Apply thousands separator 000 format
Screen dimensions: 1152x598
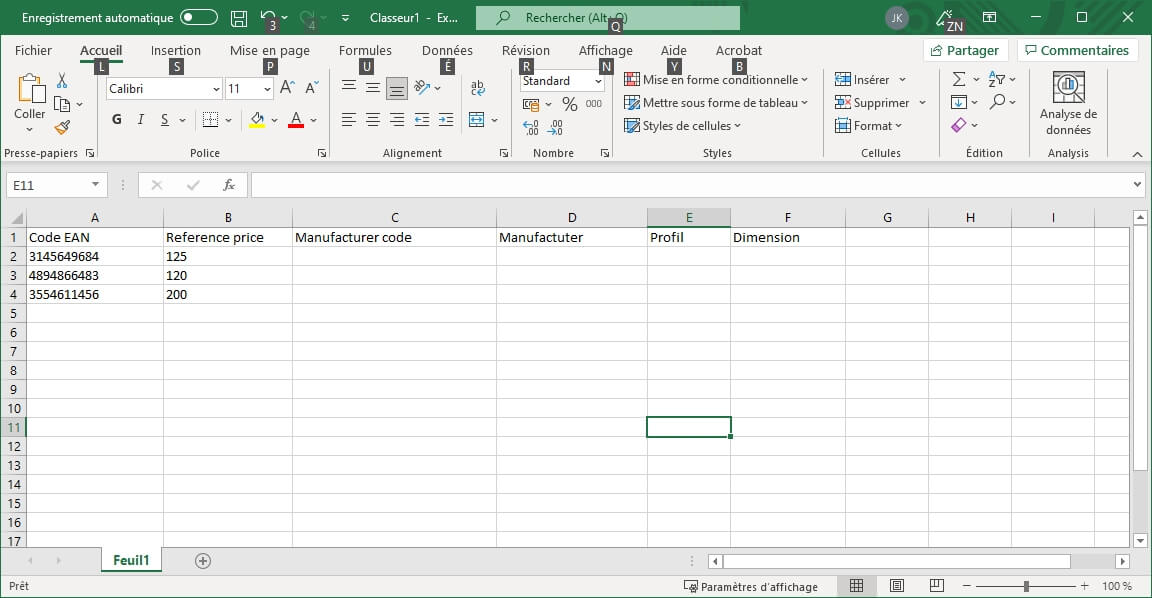pos(594,104)
